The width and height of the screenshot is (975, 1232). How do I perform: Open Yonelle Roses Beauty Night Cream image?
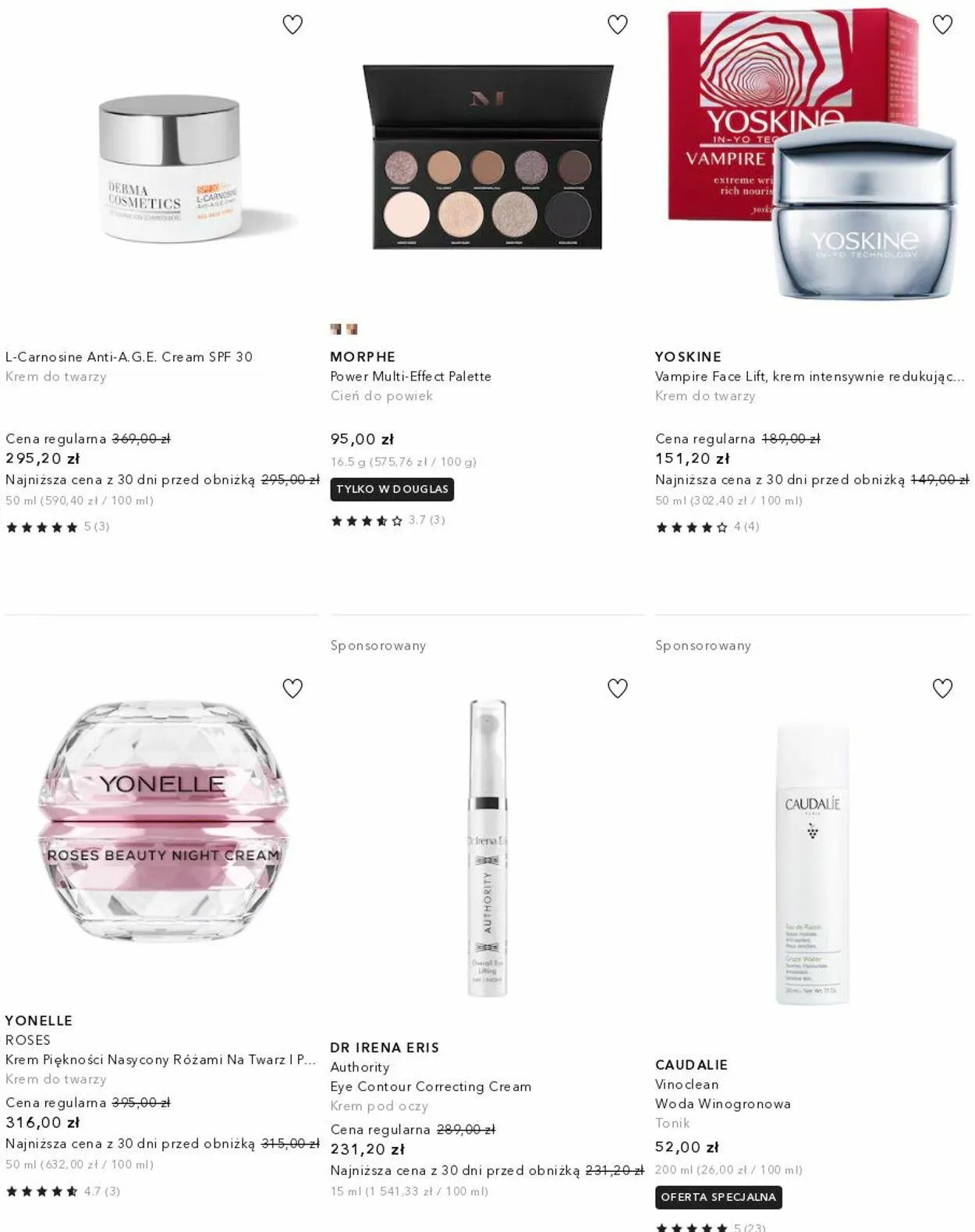(x=162, y=821)
